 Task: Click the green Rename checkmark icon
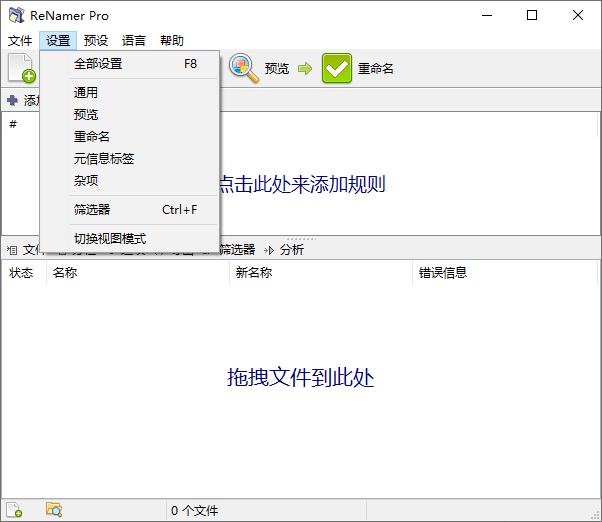point(337,68)
